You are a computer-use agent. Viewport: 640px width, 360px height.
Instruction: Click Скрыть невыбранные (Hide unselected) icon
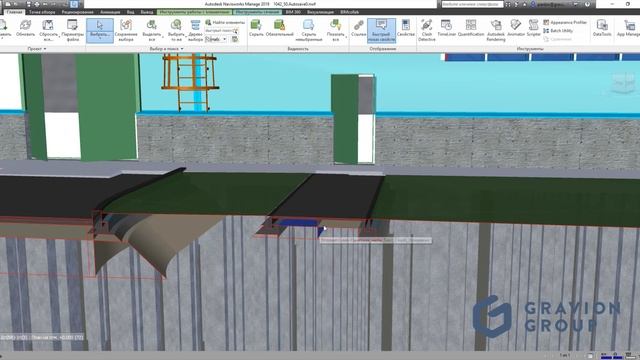tap(308, 25)
